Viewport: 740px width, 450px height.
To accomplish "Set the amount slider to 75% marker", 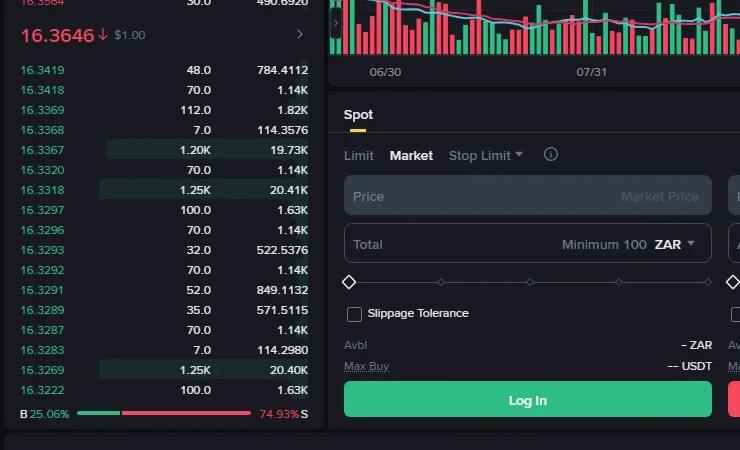I will point(619,282).
